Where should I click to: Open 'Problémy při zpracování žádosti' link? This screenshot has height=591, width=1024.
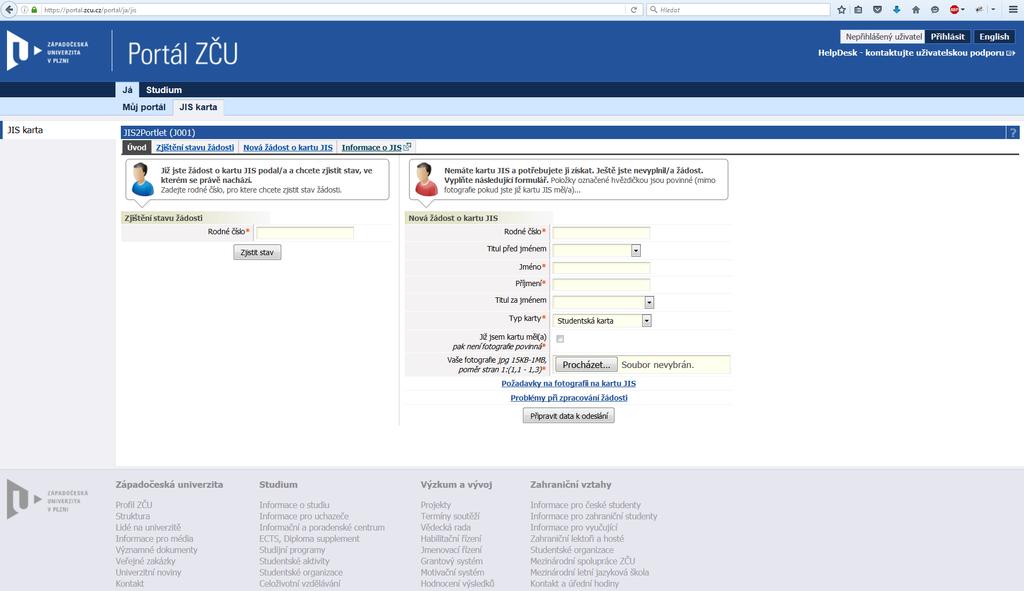[x=569, y=398]
